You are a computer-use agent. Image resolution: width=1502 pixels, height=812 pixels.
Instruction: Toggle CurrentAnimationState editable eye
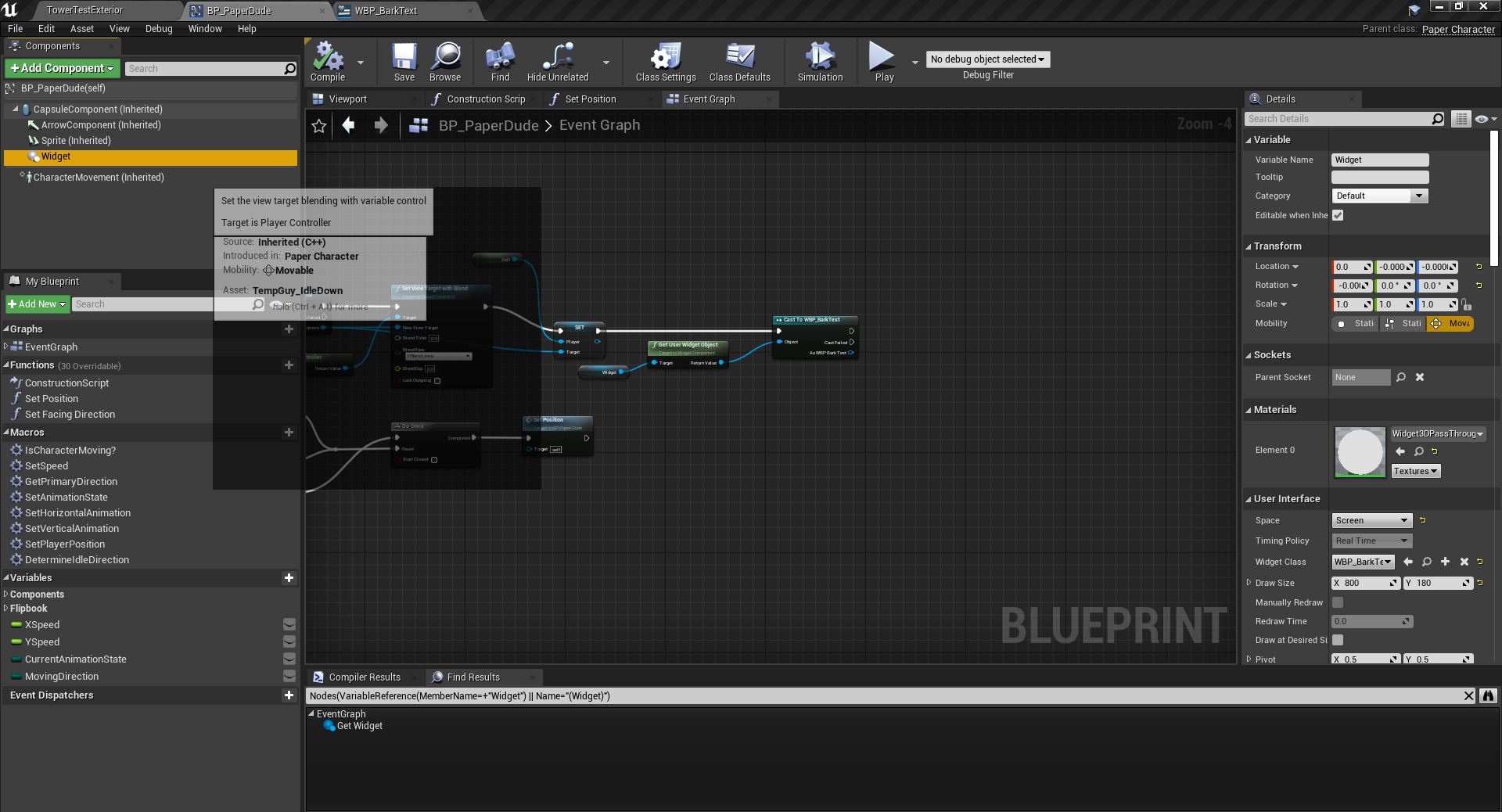289,659
